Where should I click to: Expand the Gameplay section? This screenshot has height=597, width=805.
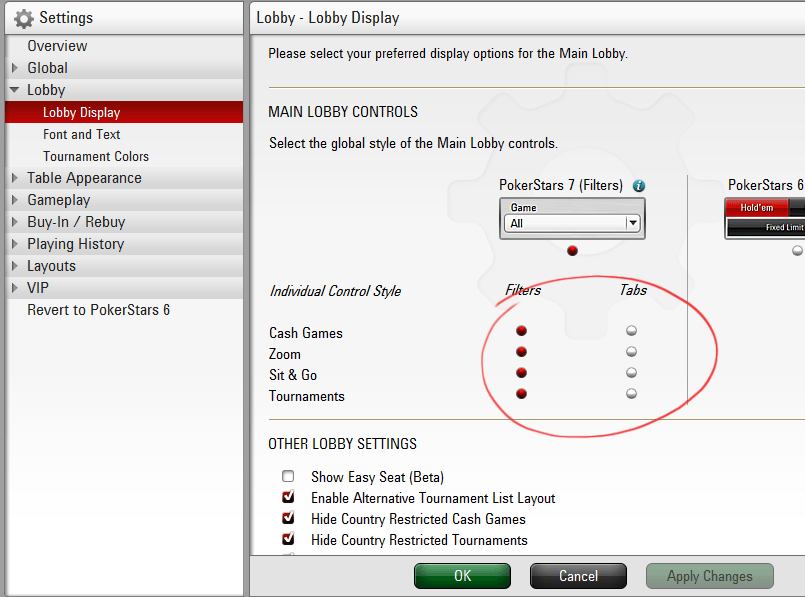(15, 200)
